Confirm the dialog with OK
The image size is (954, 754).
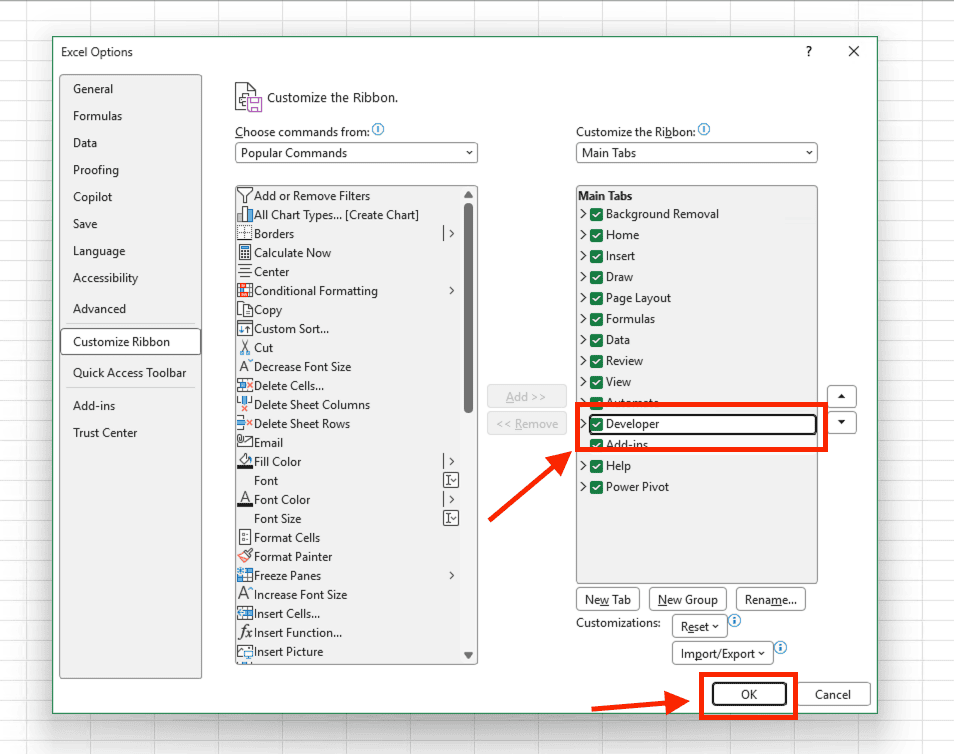tap(749, 694)
